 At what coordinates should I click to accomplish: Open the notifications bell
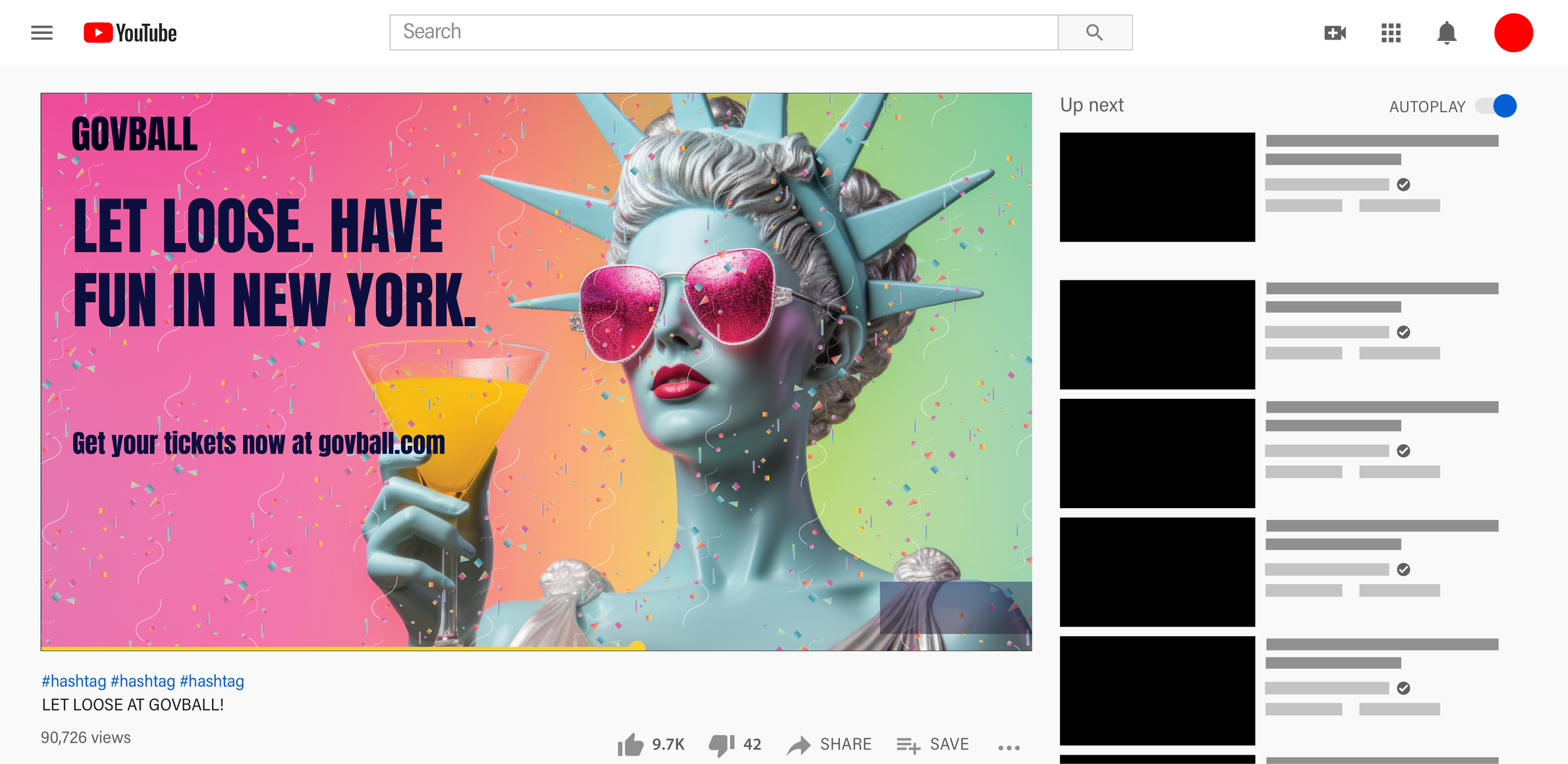pos(1446,33)
